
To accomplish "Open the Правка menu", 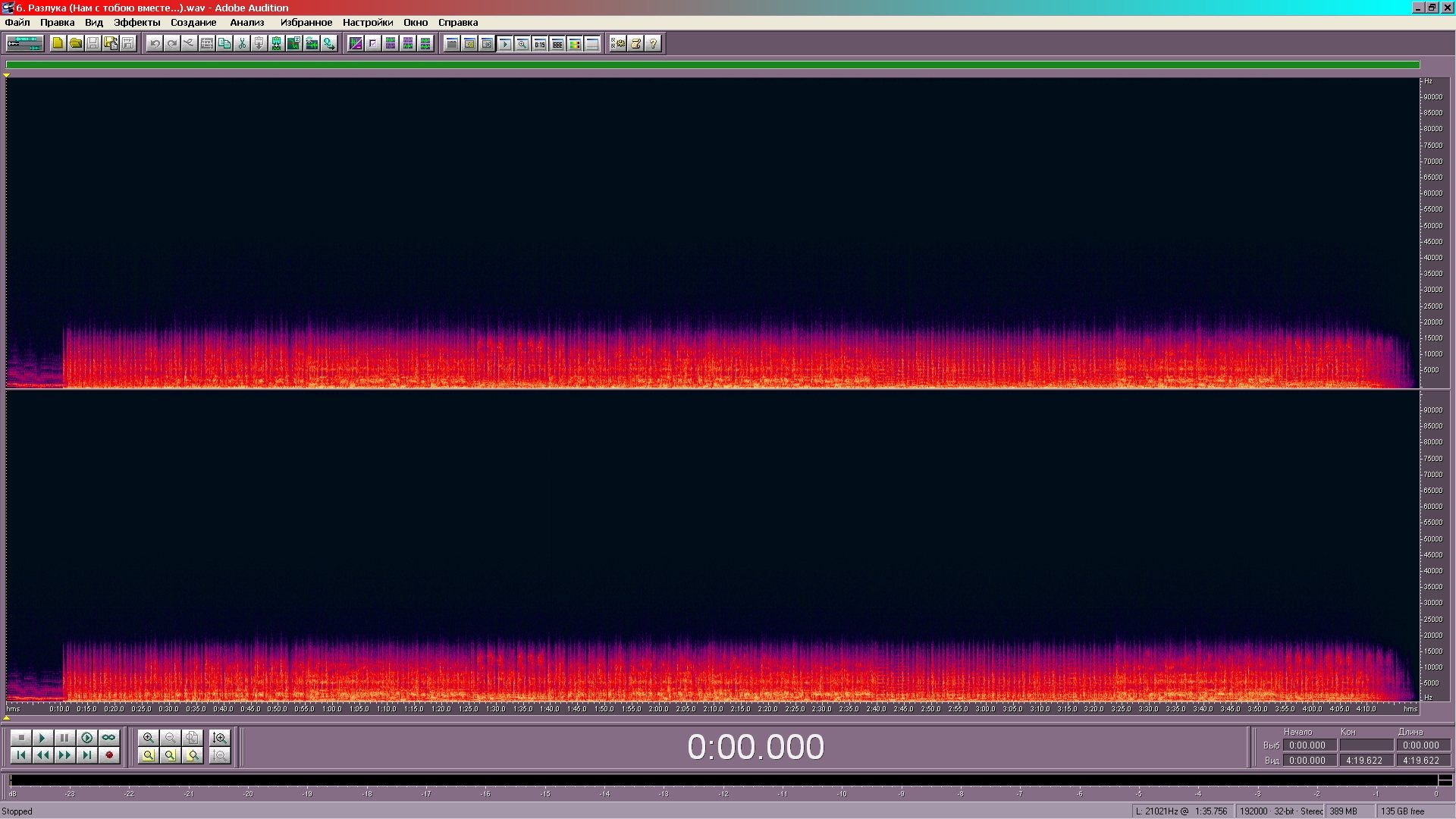I will coord(58,22).
